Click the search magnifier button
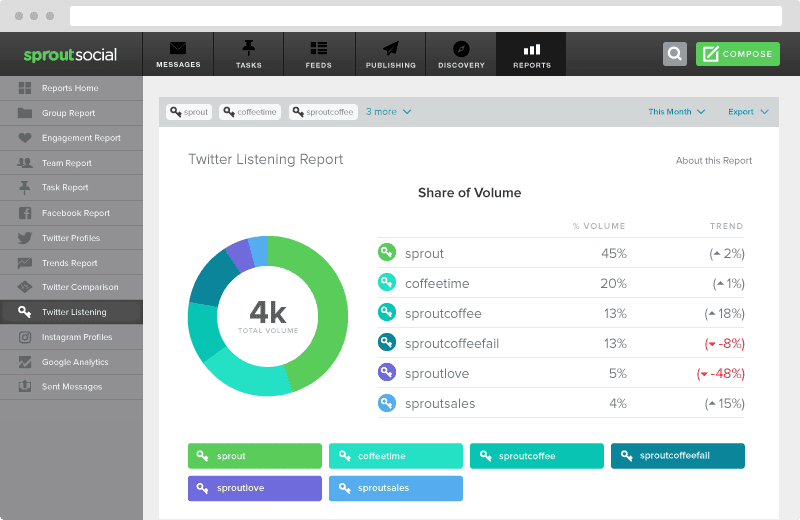This screenshot has width=800, height=520. click(x=675, y=54)
